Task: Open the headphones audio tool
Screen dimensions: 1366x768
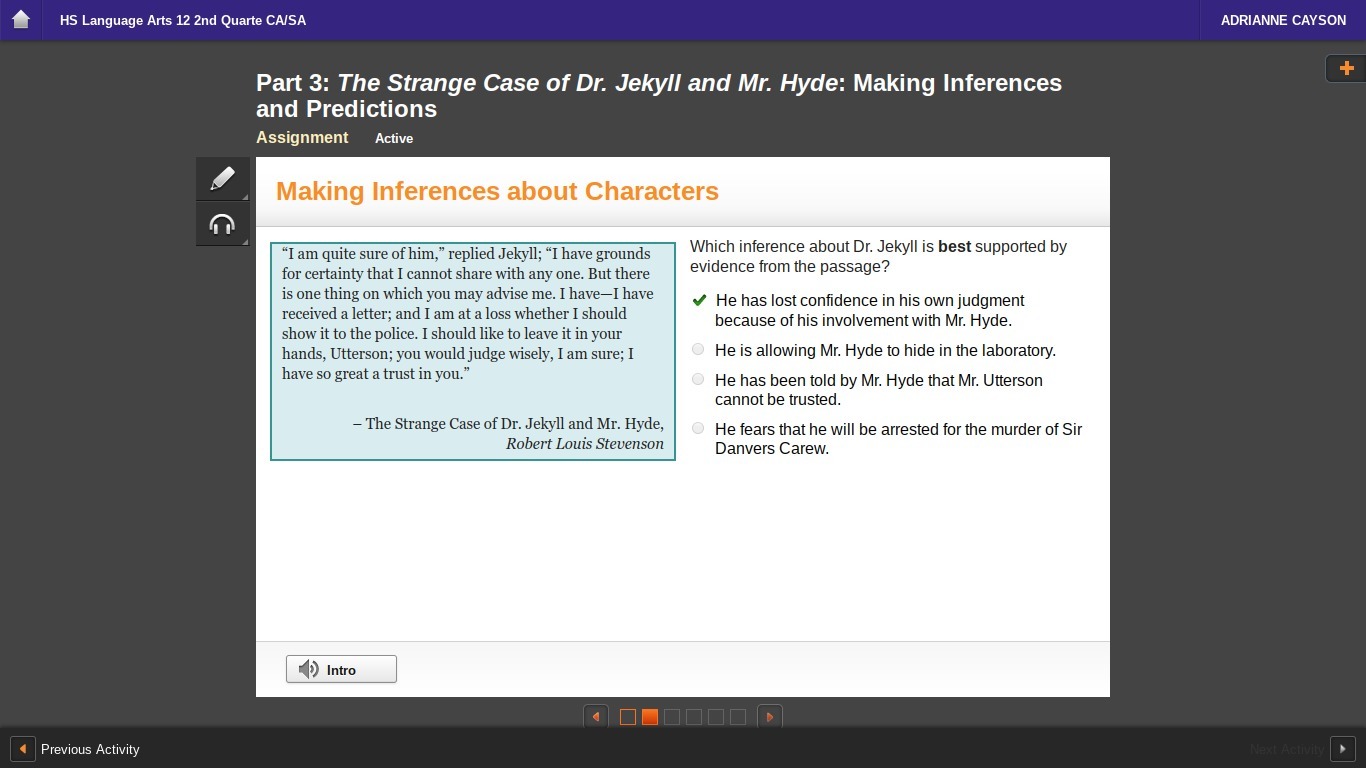Action: click(x=222, y=225)
